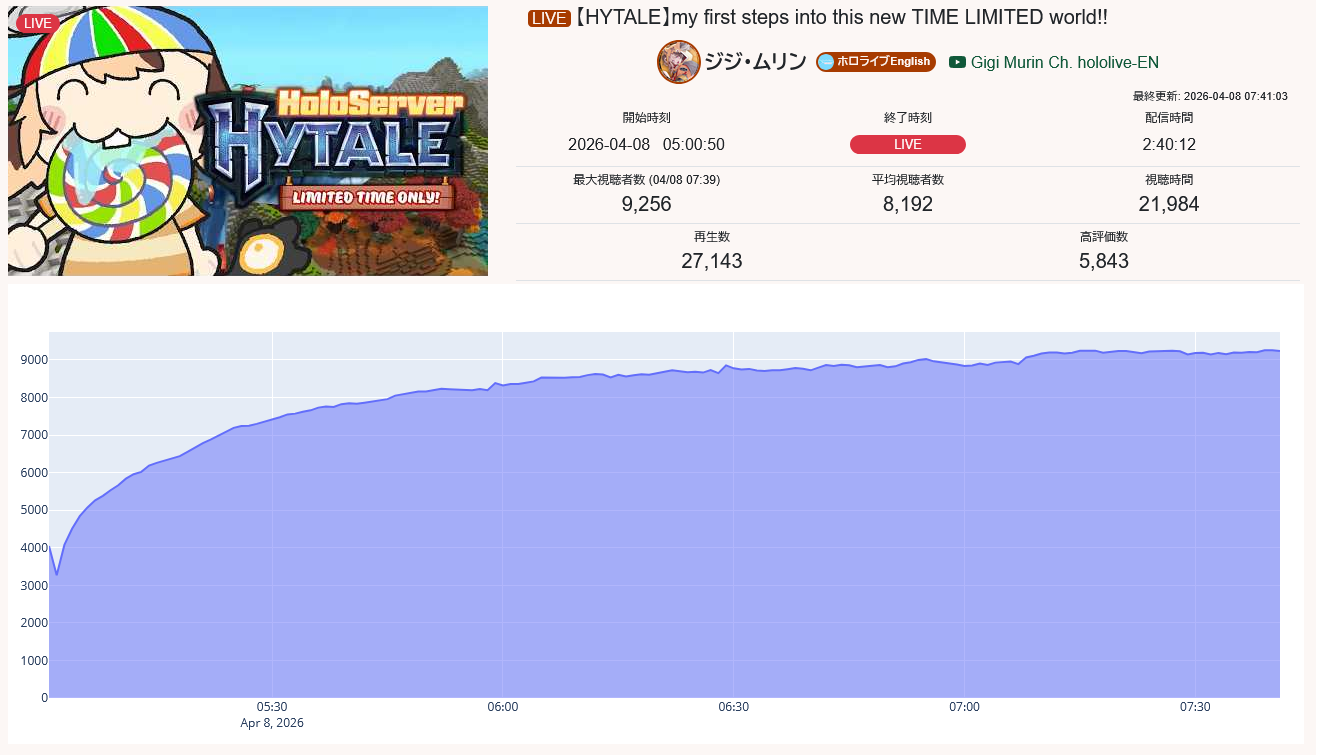The height and width of the screenshot is (755, 1321).
Task: Click the 配信時間 label
Action: (1169, 118)
